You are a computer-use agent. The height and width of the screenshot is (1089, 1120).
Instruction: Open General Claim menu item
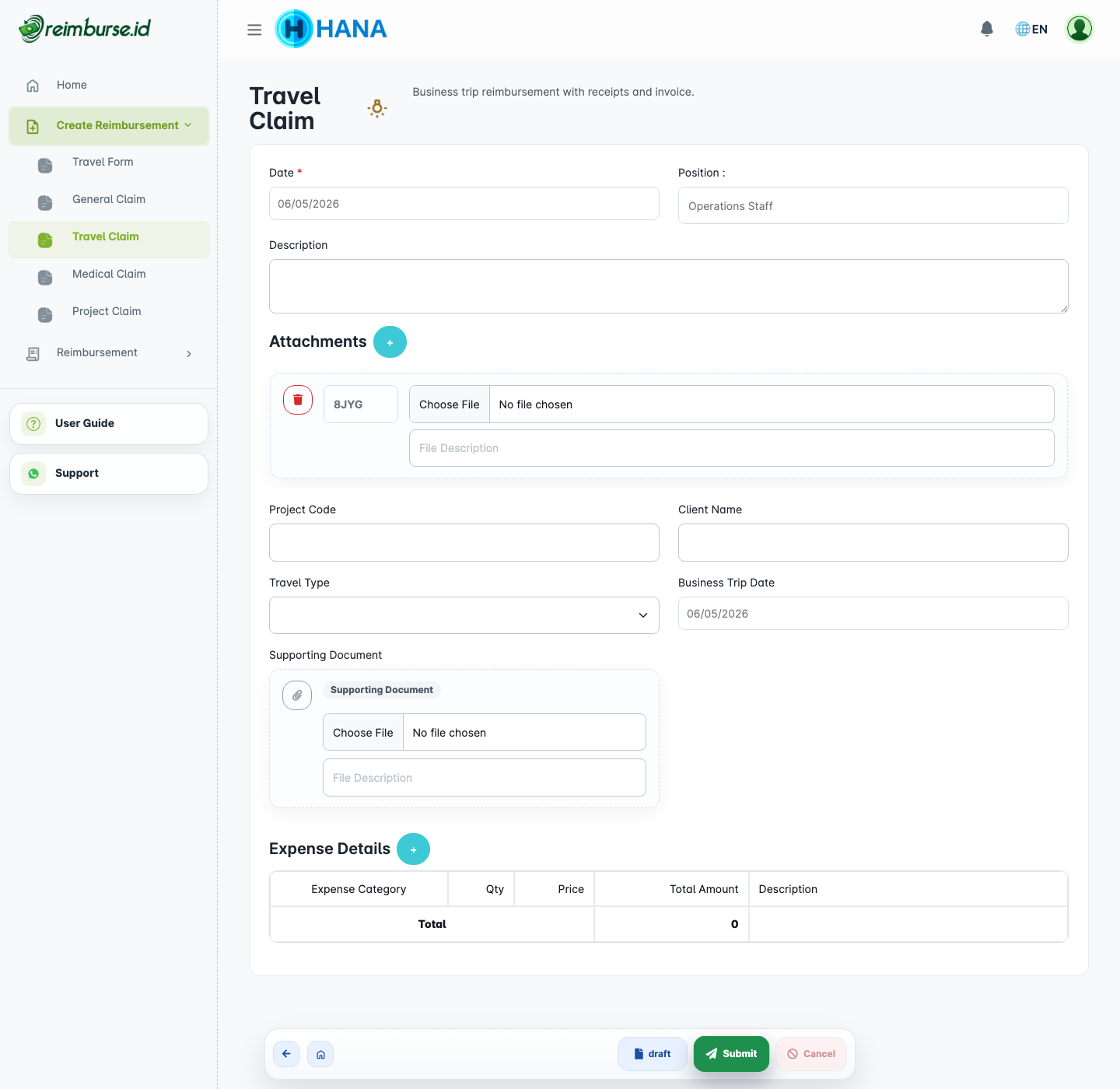(x=109, y=200)
